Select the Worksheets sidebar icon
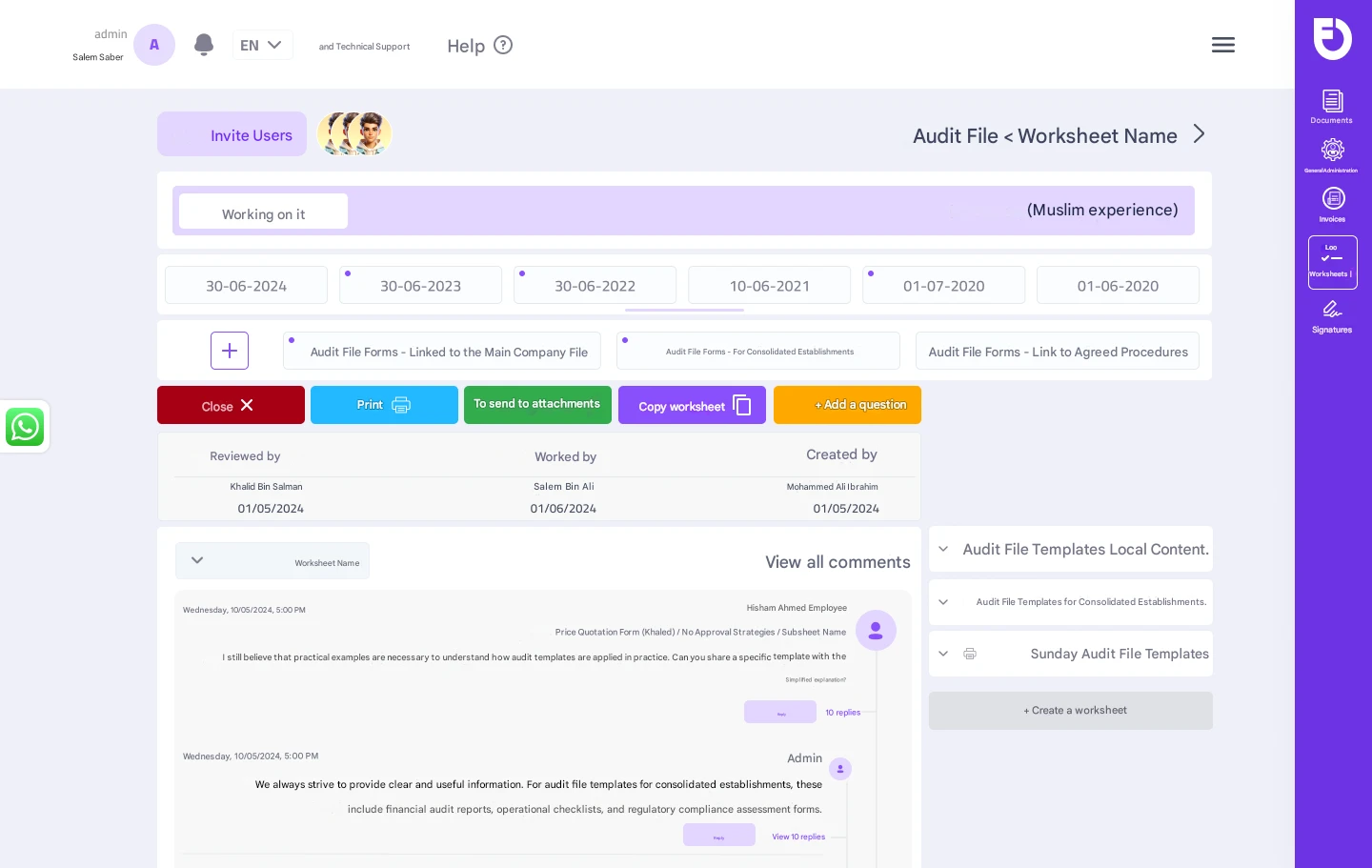1372x868 pixels. pos(1332,259)
